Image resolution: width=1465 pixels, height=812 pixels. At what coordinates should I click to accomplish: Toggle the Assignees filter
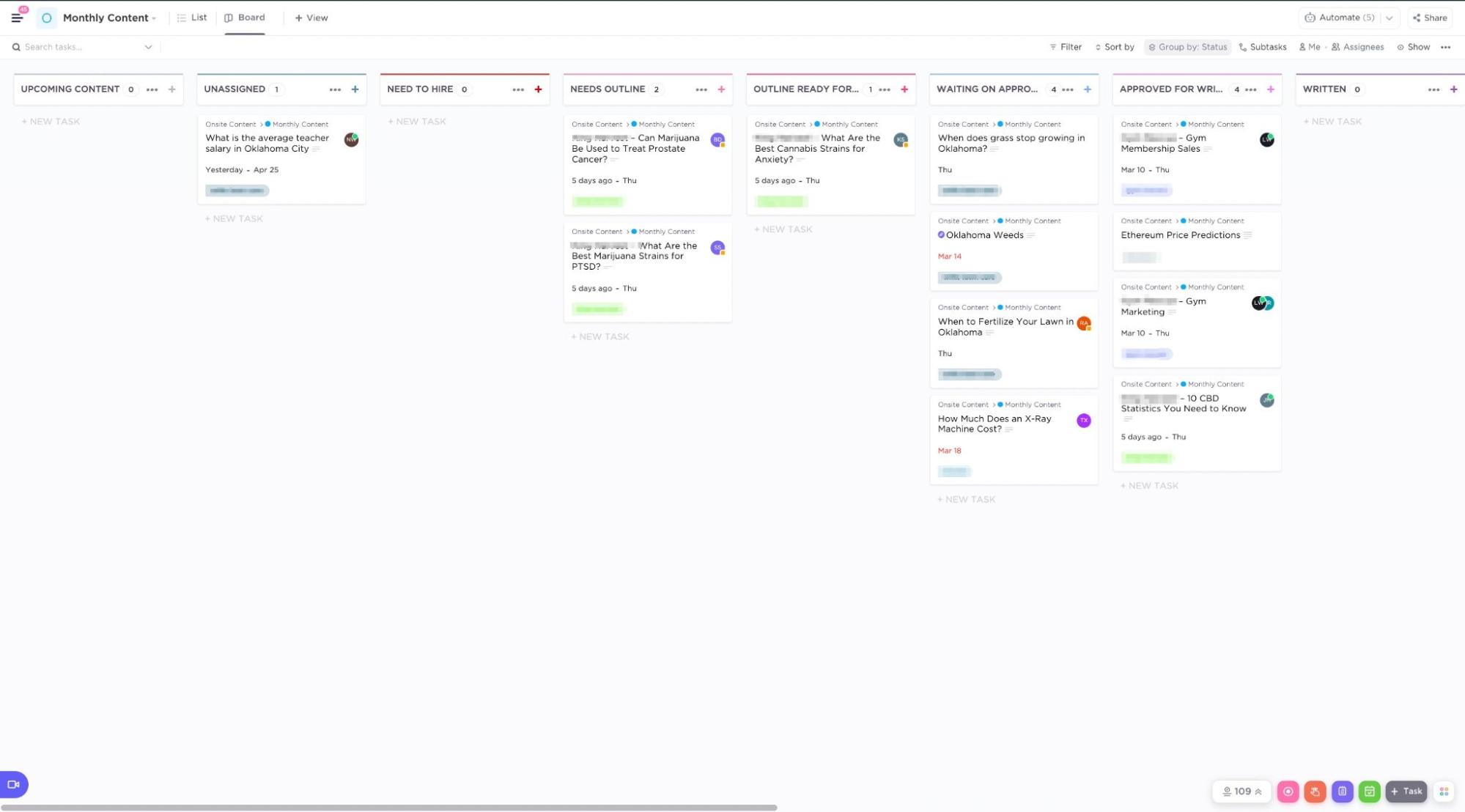(x=1357, y=47)
